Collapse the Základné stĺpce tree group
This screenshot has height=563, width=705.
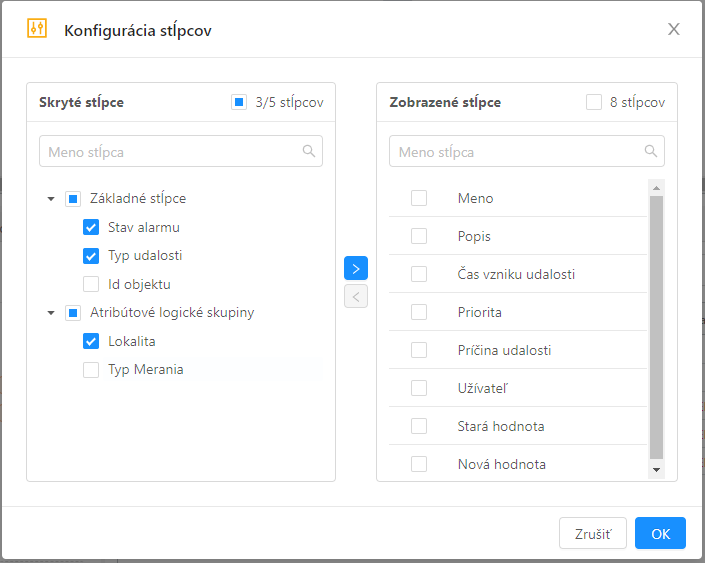51,199
